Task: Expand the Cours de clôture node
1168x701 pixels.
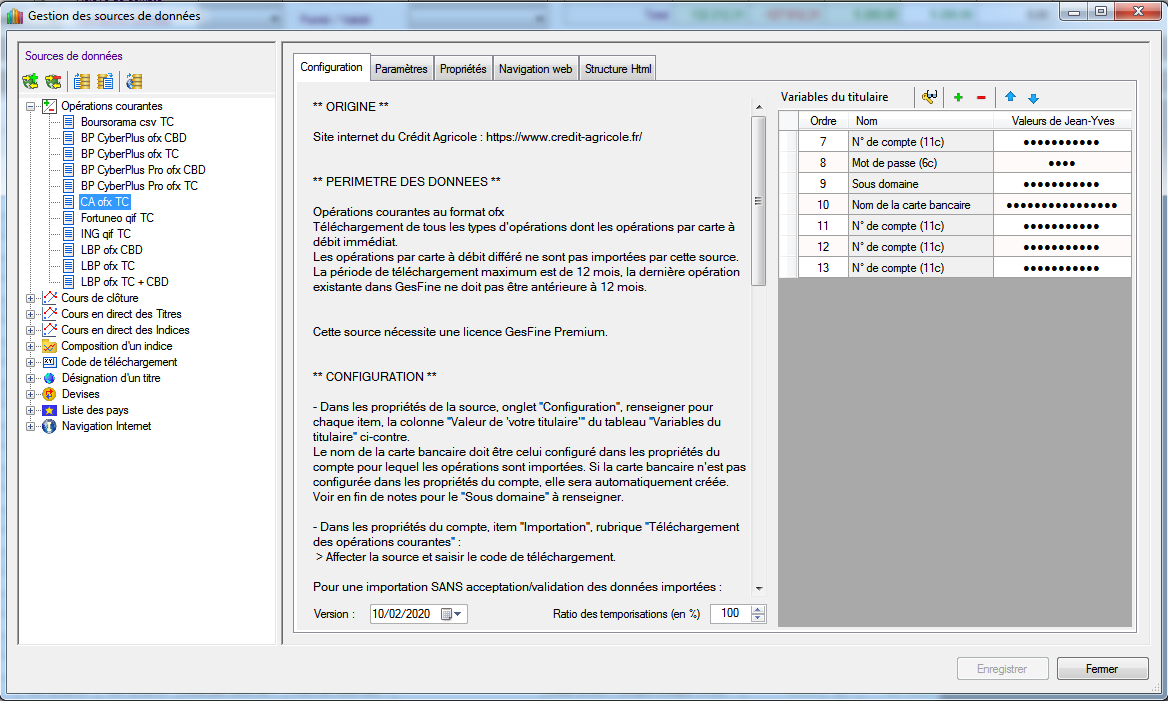Action: point(31,298)
